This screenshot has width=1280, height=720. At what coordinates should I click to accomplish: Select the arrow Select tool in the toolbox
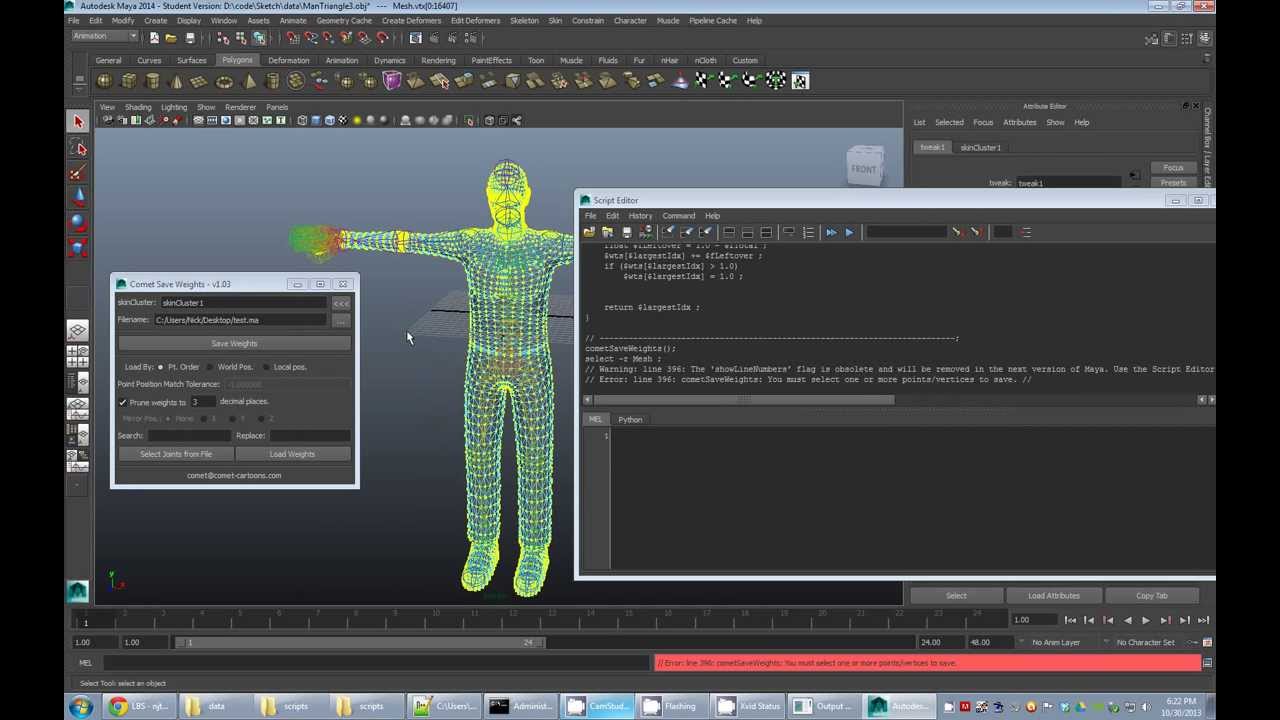(78, 121)
